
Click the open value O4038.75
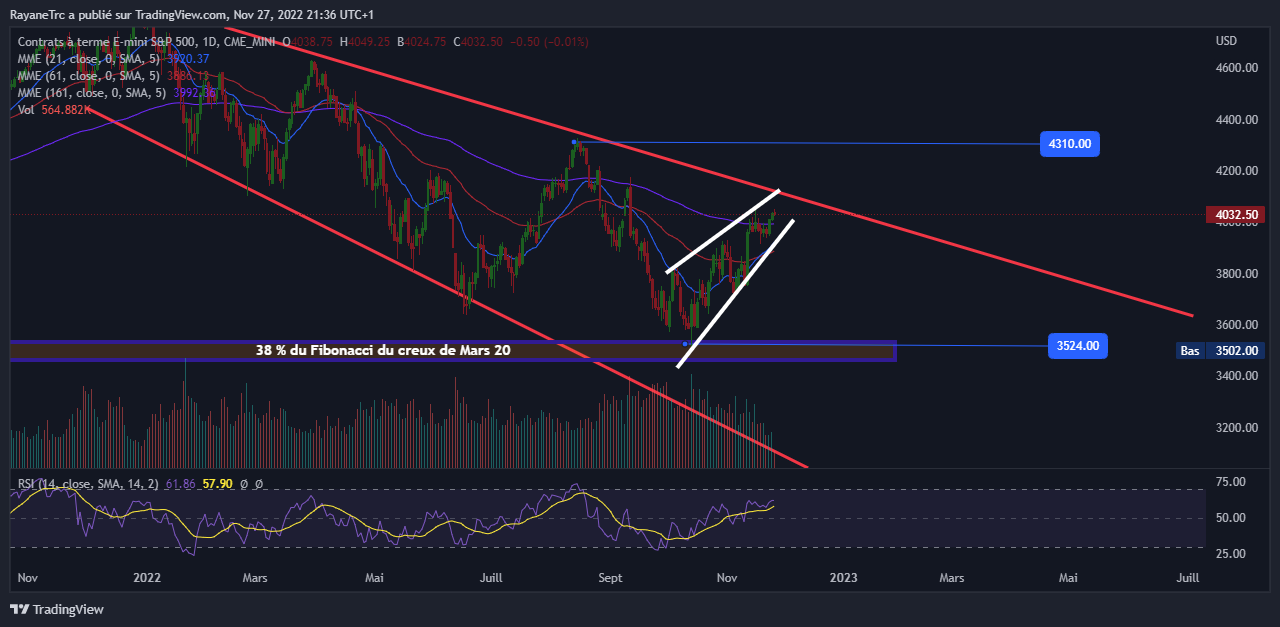pyautogui.click(x=309, y=42)
